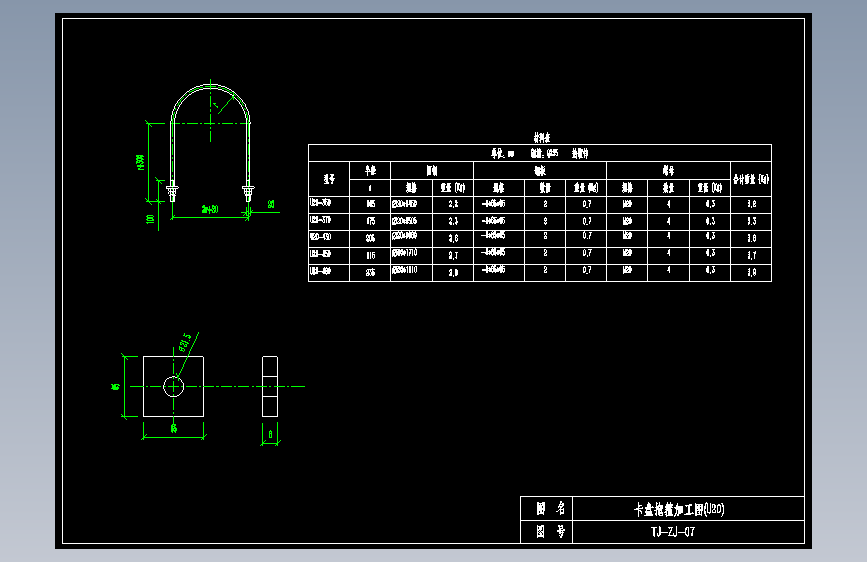Click the round steel weight cell 2.3

point(453,221)
